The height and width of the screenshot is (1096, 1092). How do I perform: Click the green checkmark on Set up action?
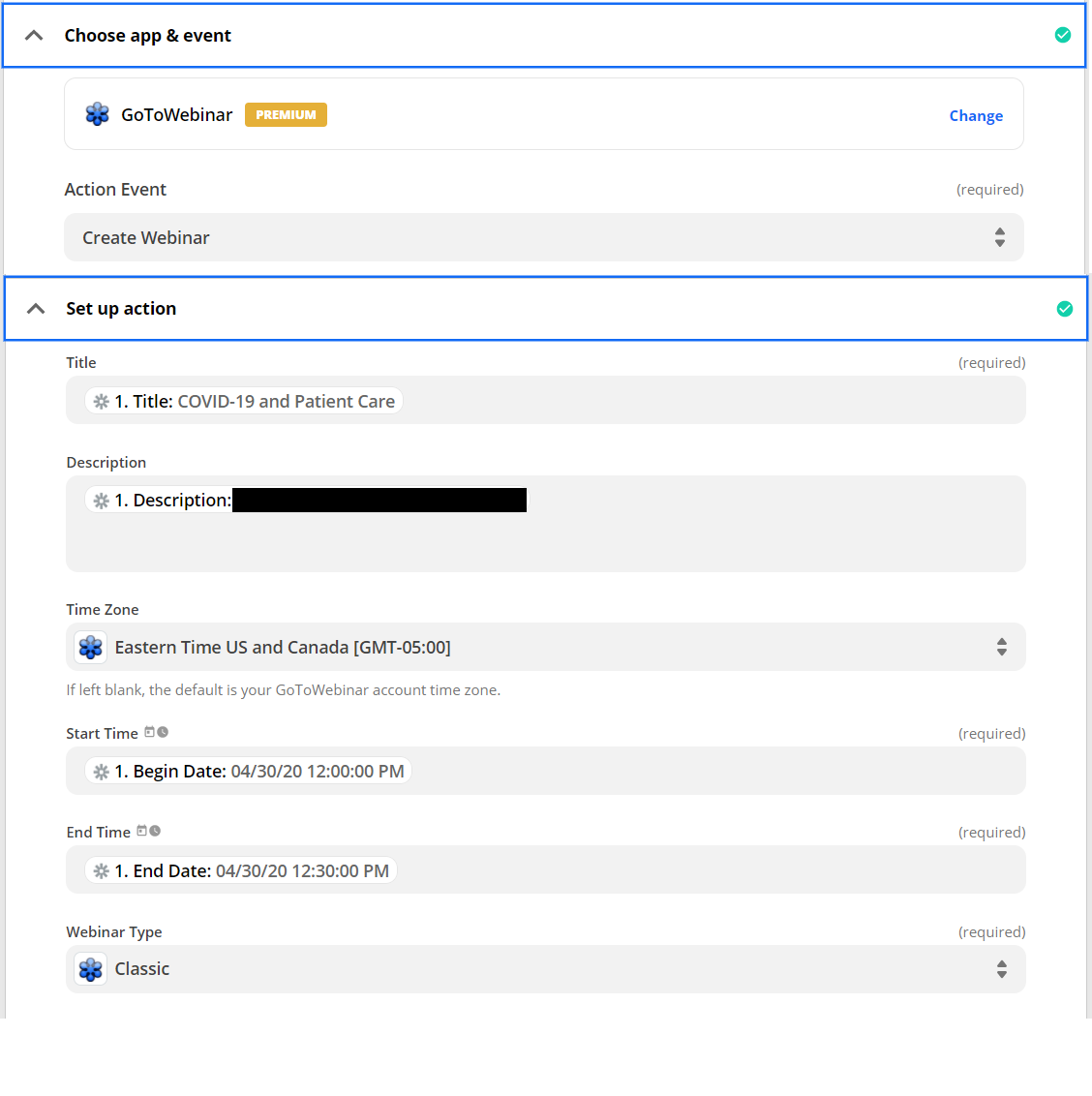1064,309
